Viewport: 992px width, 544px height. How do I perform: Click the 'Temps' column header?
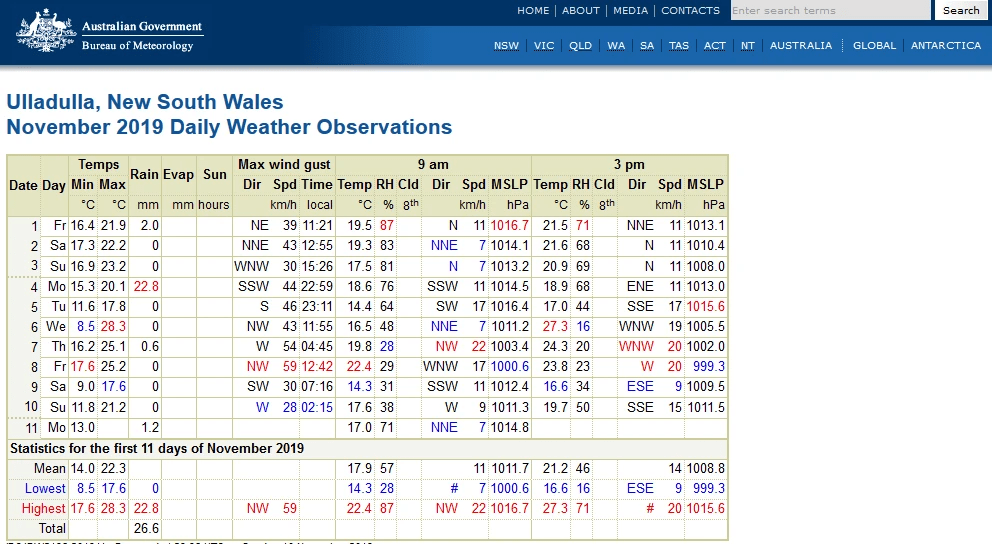(98, 164)
